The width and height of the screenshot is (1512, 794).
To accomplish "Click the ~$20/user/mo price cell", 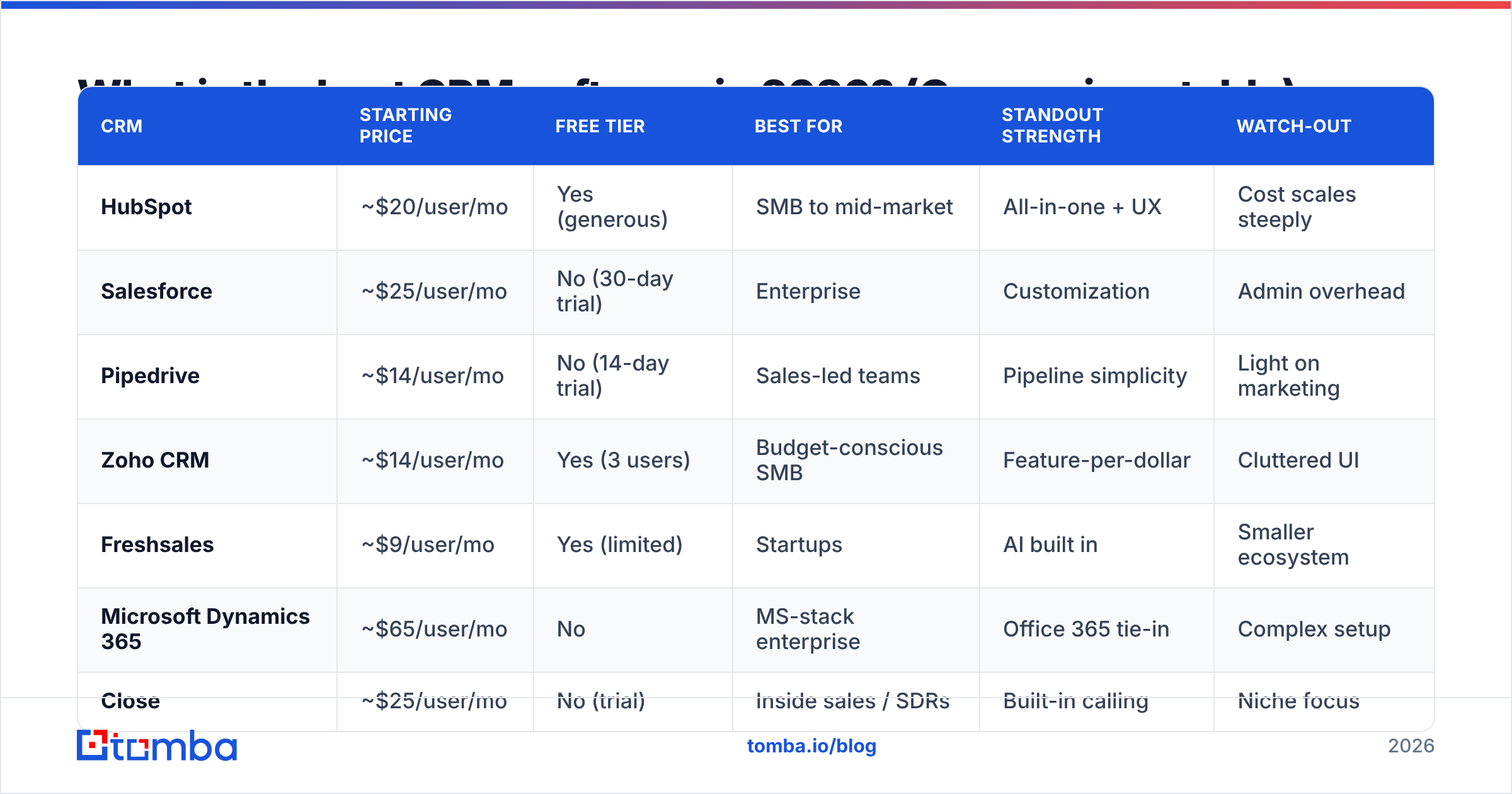I will point(435,207).
